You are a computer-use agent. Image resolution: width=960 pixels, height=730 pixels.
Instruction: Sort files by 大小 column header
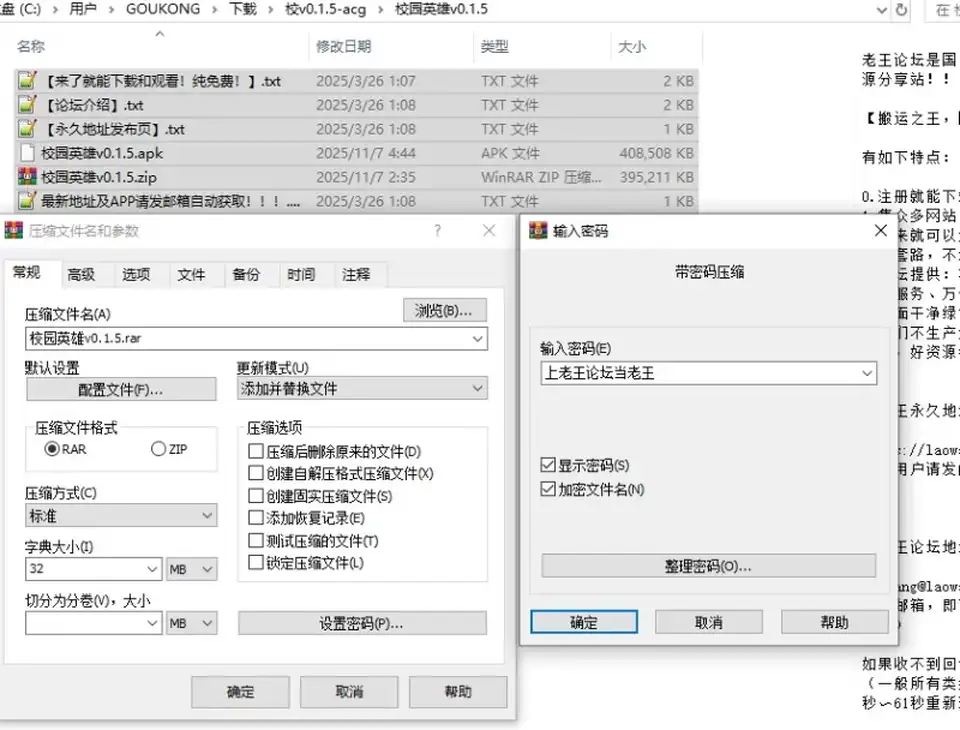[x=632, y=47]
